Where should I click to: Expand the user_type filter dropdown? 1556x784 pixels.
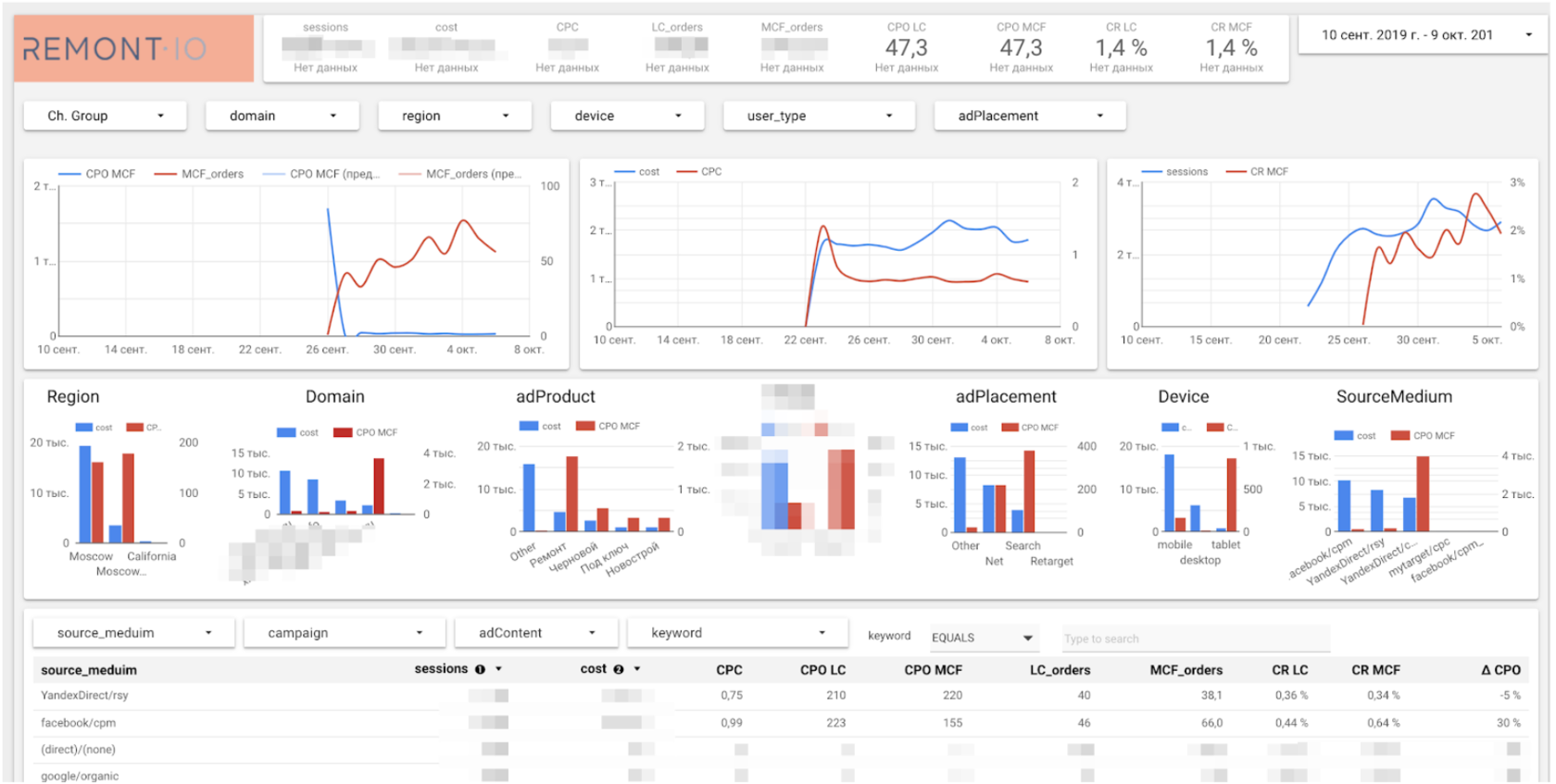(x=819, y=116)
